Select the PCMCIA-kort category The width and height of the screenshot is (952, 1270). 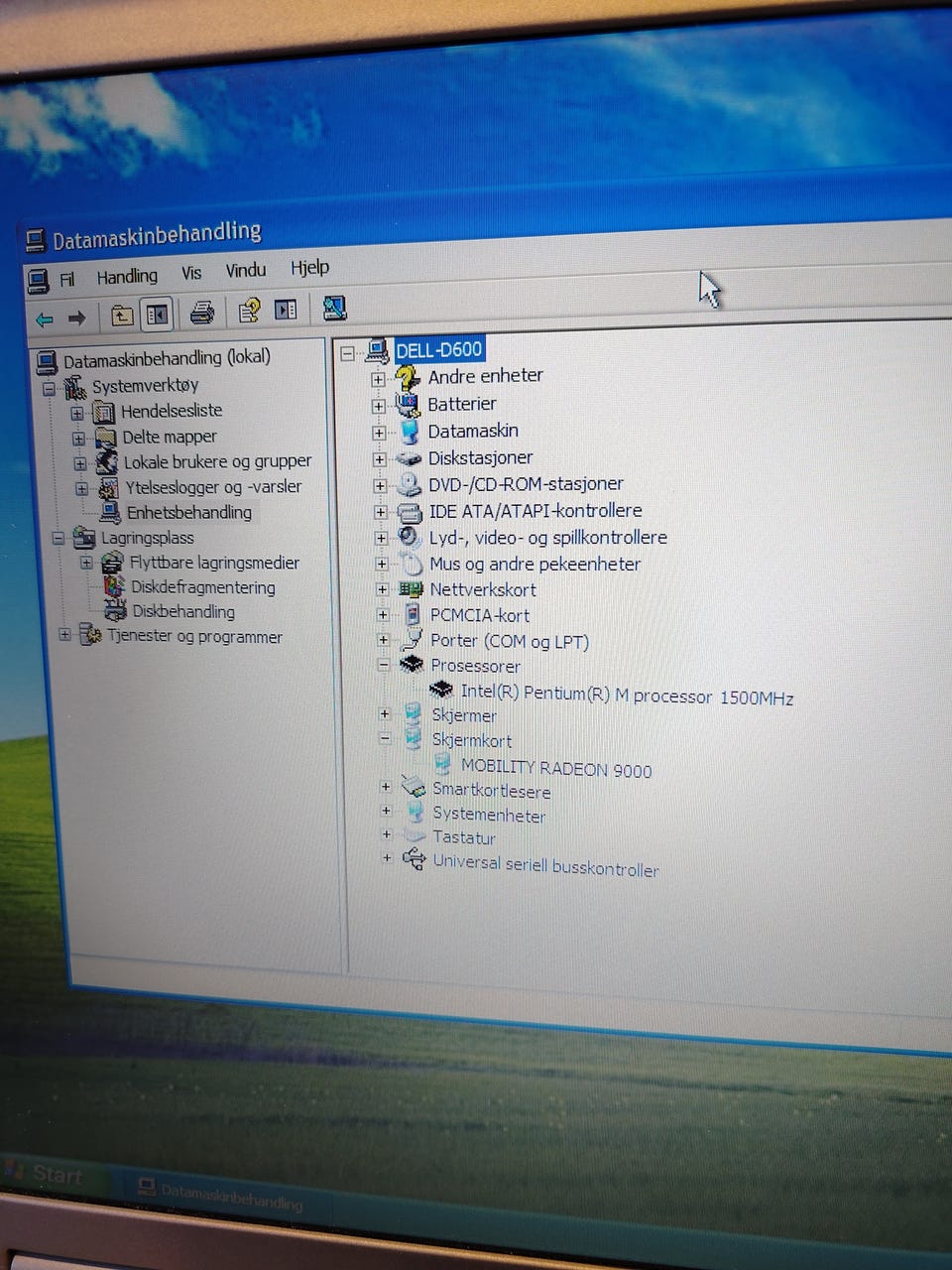[480, 615]
